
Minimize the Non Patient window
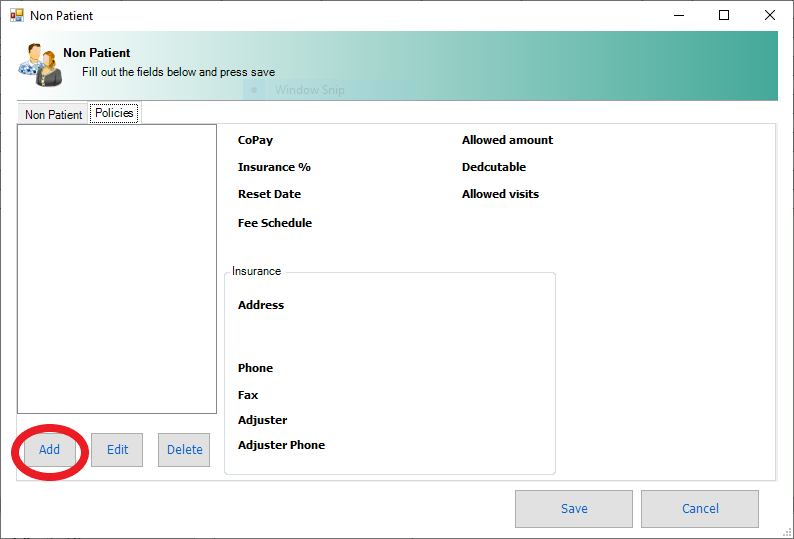[x=678, y=16]
